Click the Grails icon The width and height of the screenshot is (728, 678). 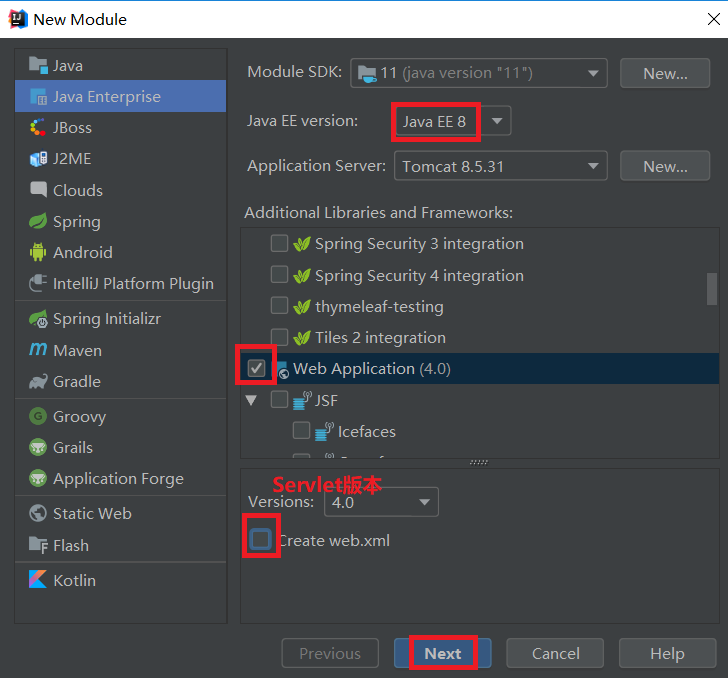[38, 447]
